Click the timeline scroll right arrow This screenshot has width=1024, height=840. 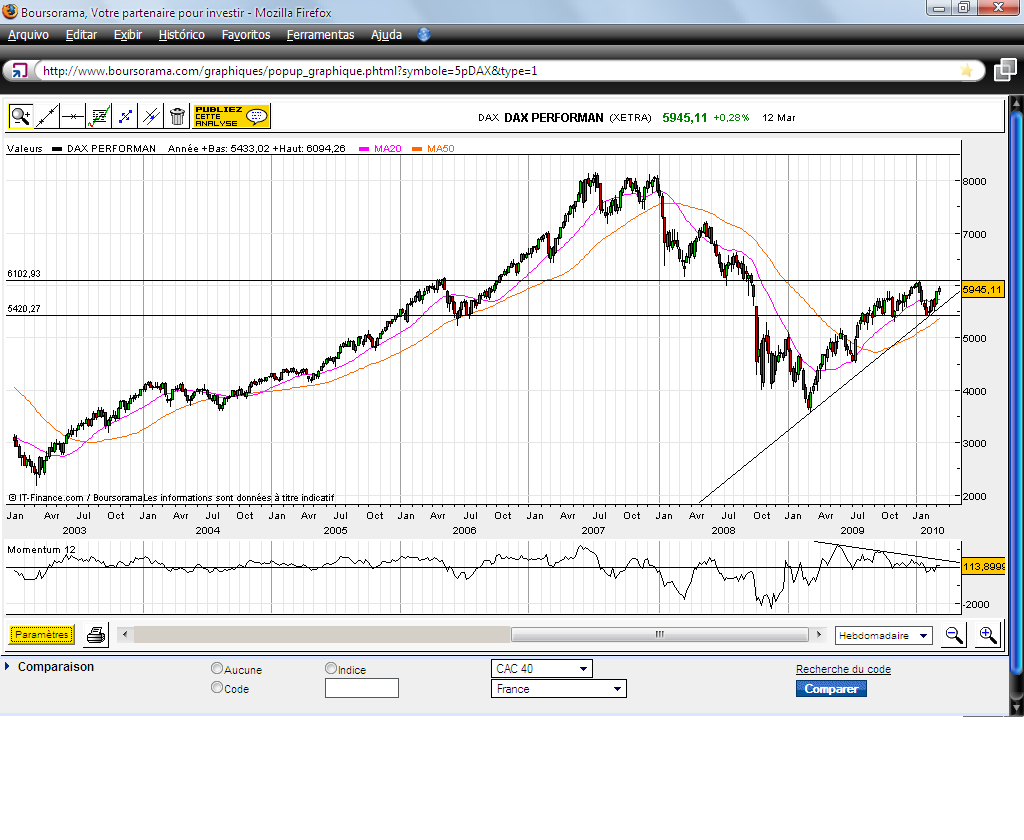click(818, 634)
